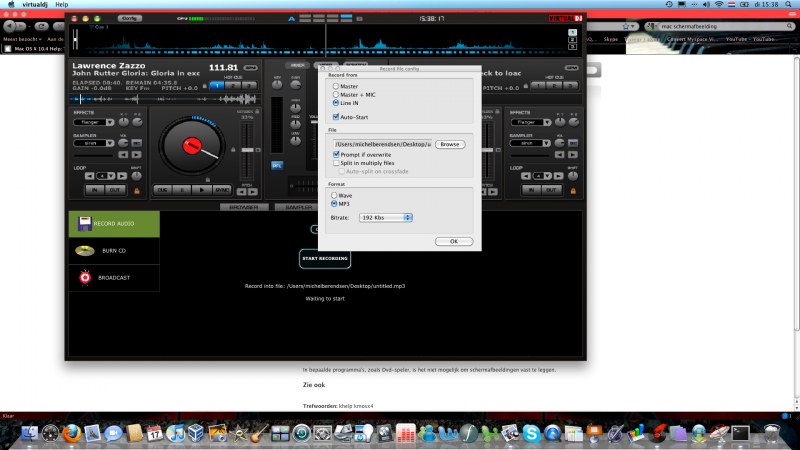
Task: Open Firefox from the Dock
Action: click(71, 434)
